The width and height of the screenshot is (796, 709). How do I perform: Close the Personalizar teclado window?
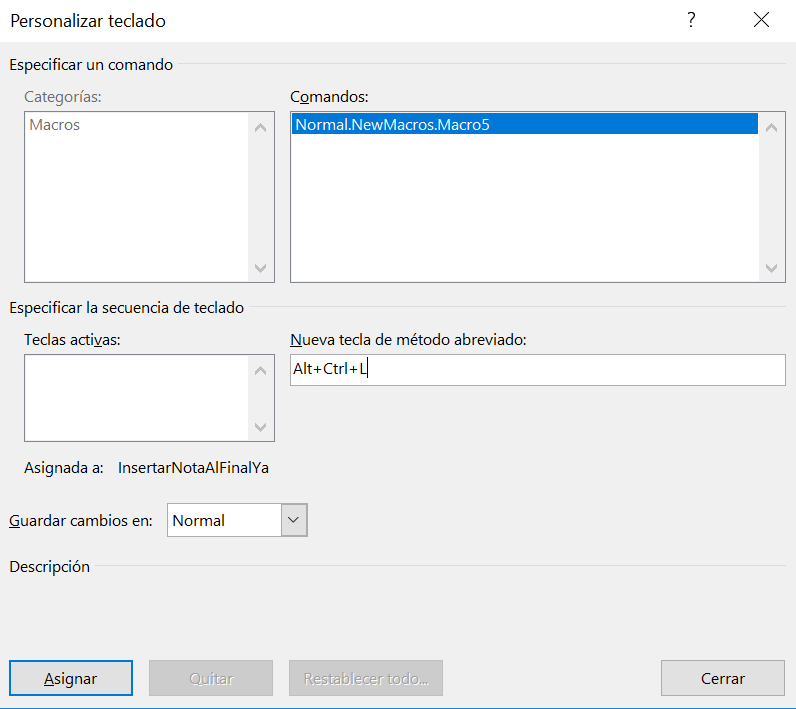coord(761,20)
